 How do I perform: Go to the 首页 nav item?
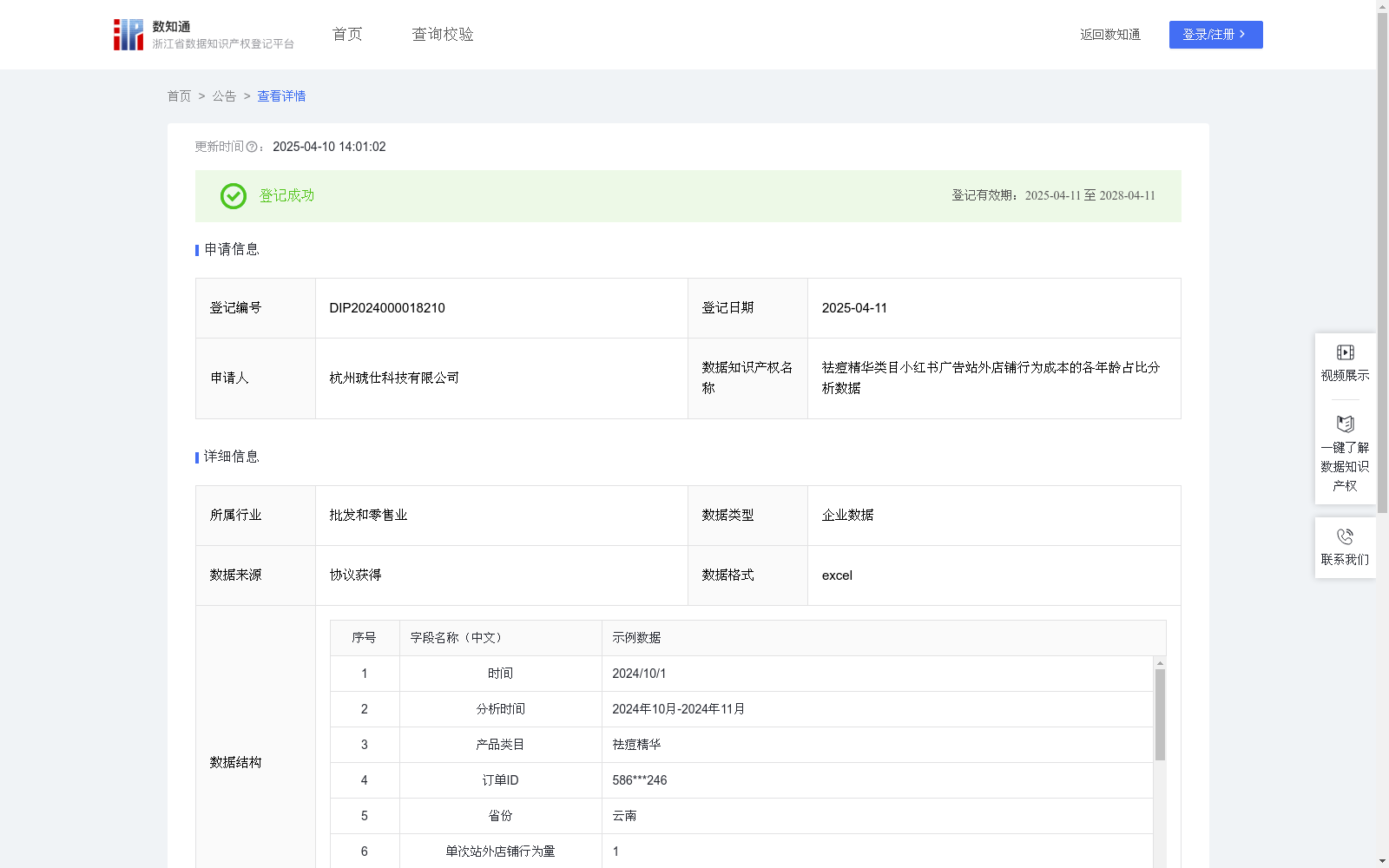pyautogui.click(x=347, y=35)
